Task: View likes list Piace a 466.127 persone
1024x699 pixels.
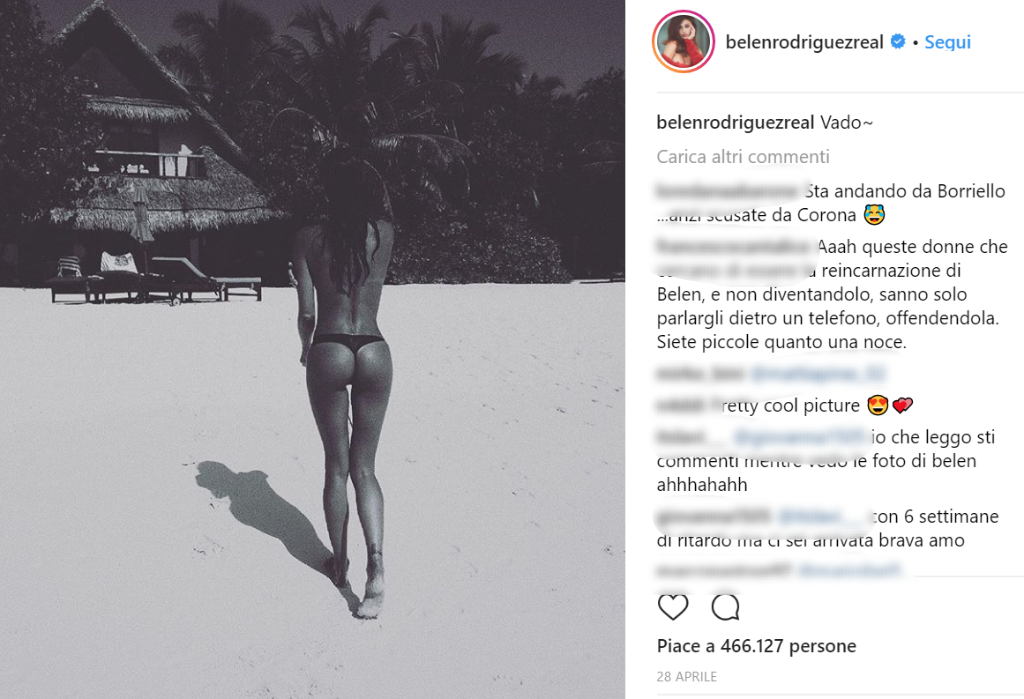Action: 756,645
